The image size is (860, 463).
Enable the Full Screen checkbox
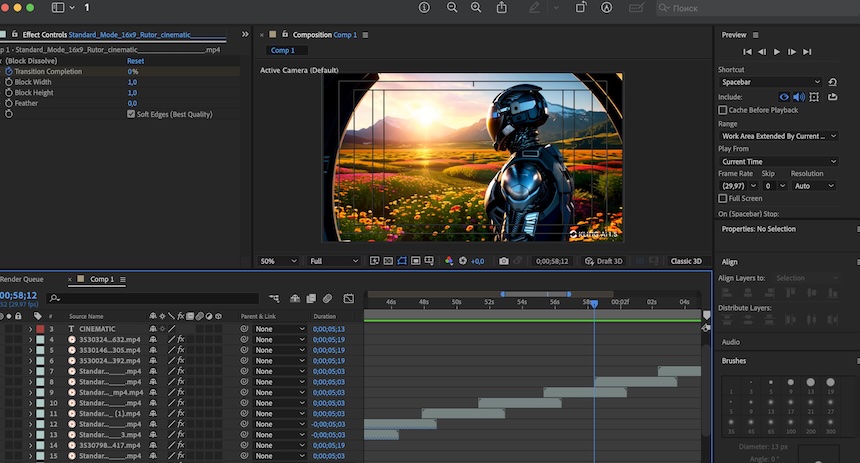point(723,198)
